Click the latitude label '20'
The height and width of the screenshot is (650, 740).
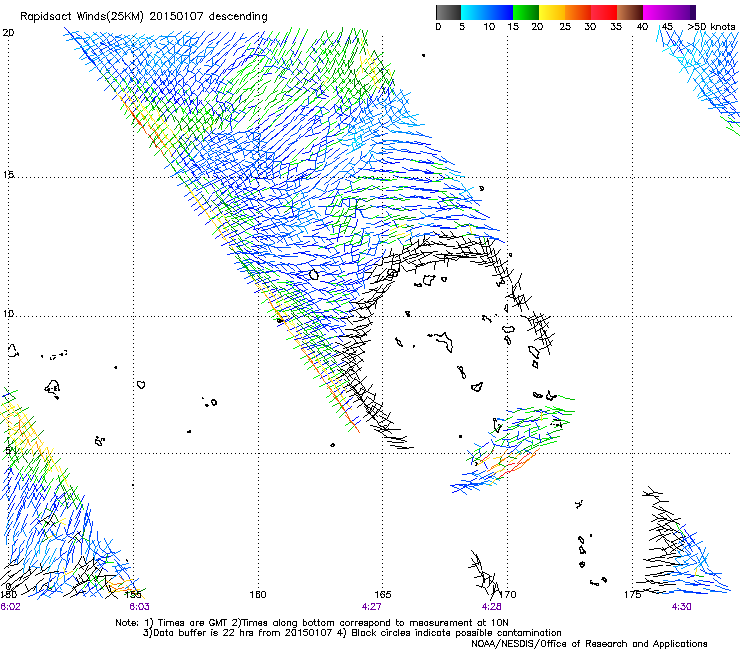click(8, 33)
